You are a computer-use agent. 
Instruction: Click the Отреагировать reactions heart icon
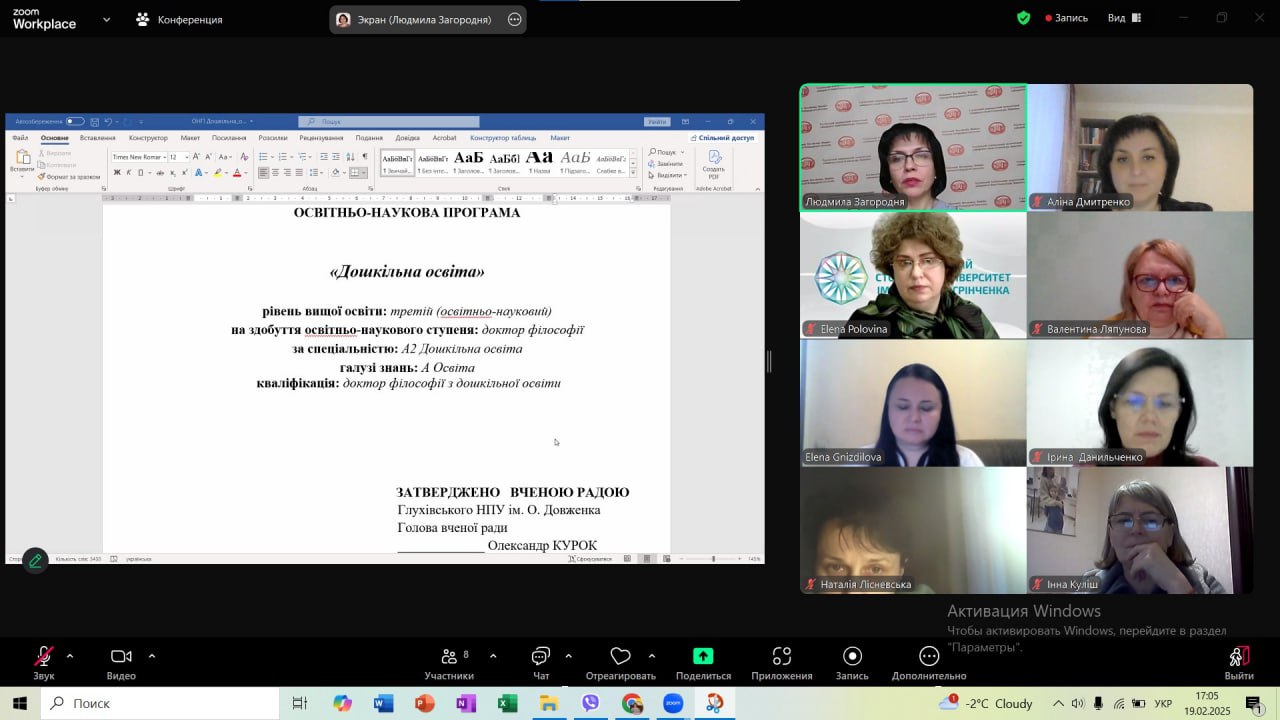click(x=620, y=657)
